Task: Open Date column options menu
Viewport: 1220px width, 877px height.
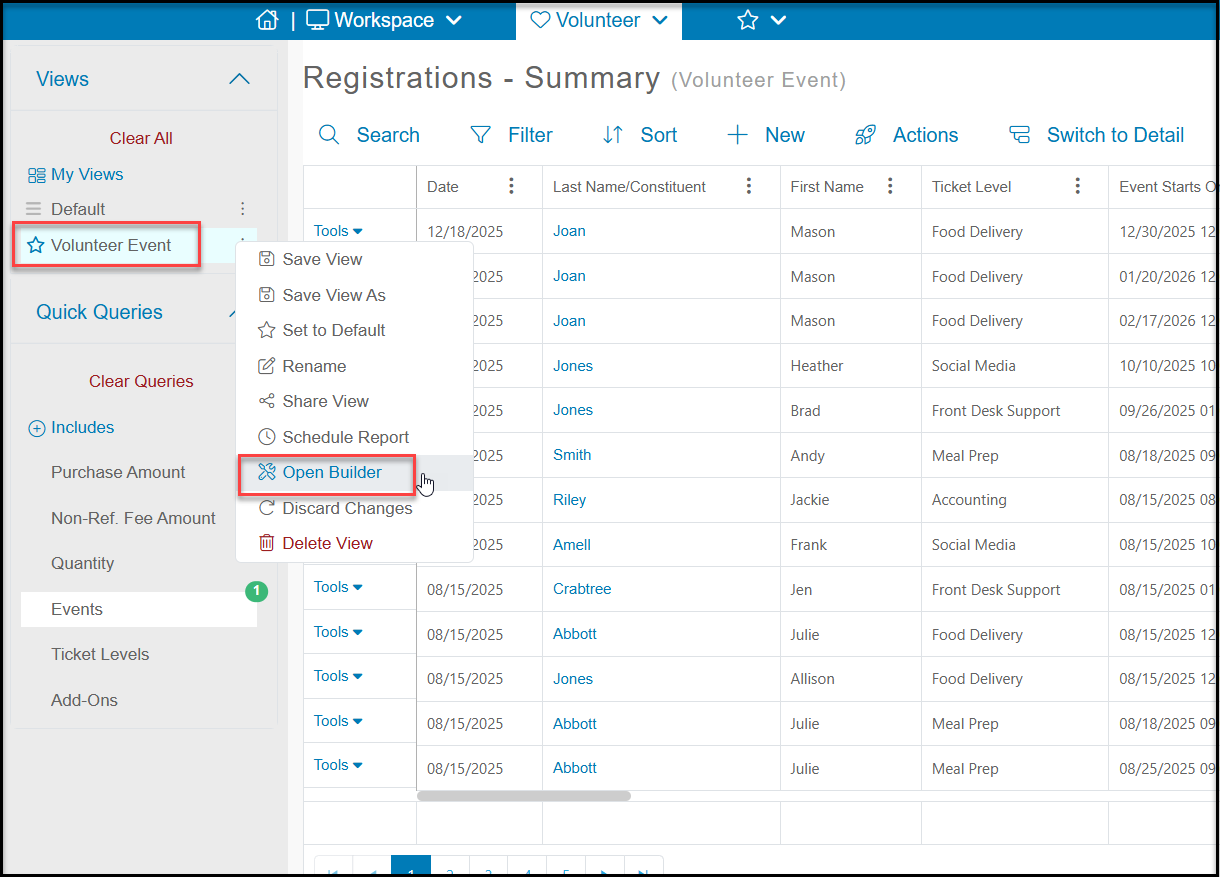Action: coord(512,186)
